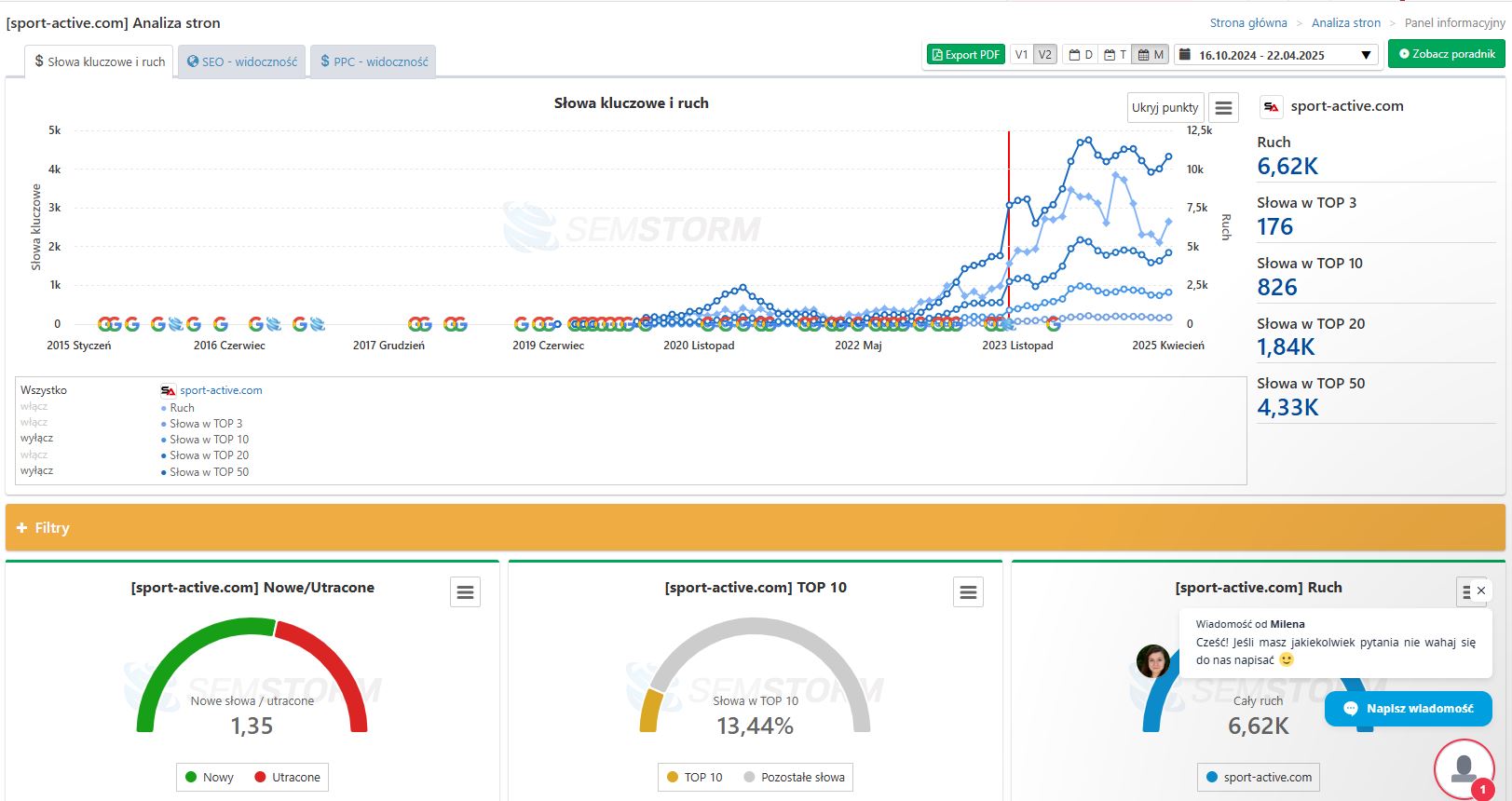This screenshot has width=1512, height=801.
Task: Switch to the PPC - widoczność tab
Action: 374,61
